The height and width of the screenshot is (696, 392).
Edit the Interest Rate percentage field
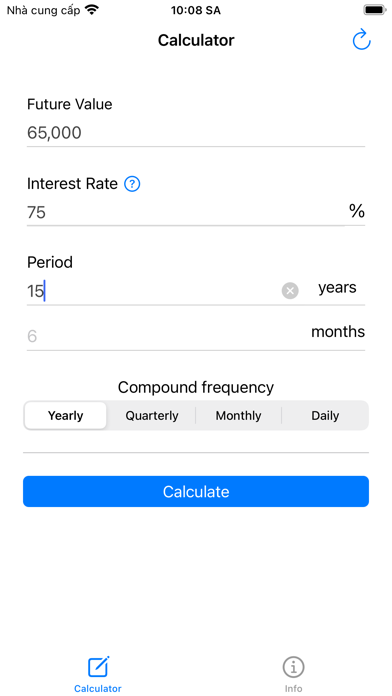[x=186, y=212]
